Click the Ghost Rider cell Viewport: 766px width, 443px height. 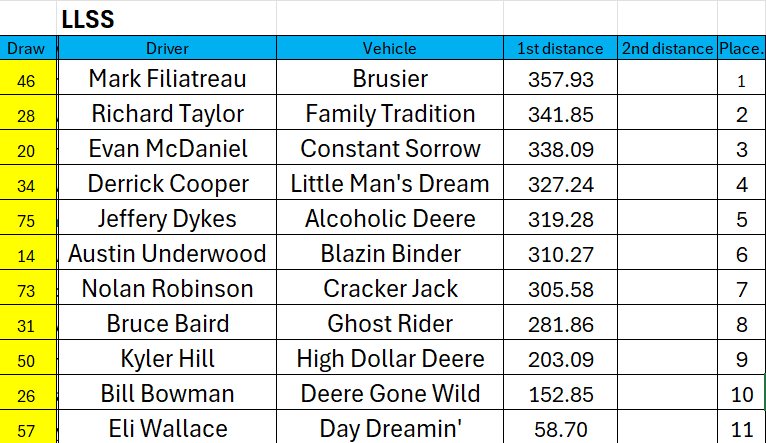click(x=390, y=324)
